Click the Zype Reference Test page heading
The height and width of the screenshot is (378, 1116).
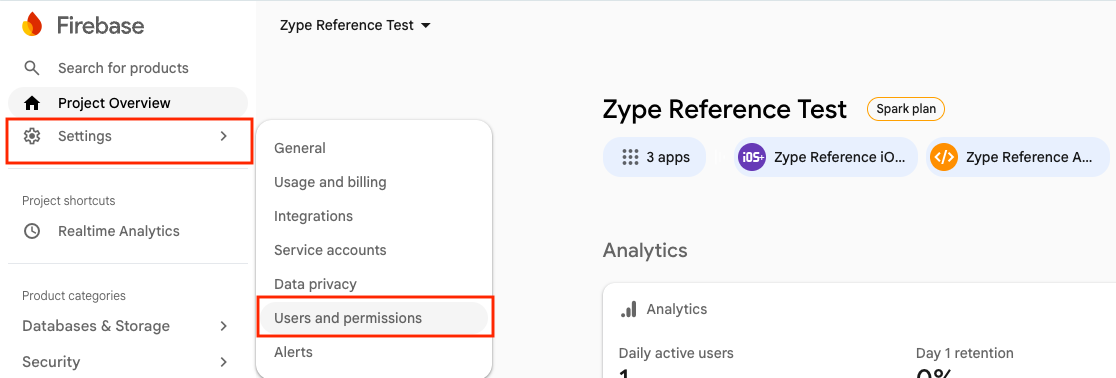[725, 110]
